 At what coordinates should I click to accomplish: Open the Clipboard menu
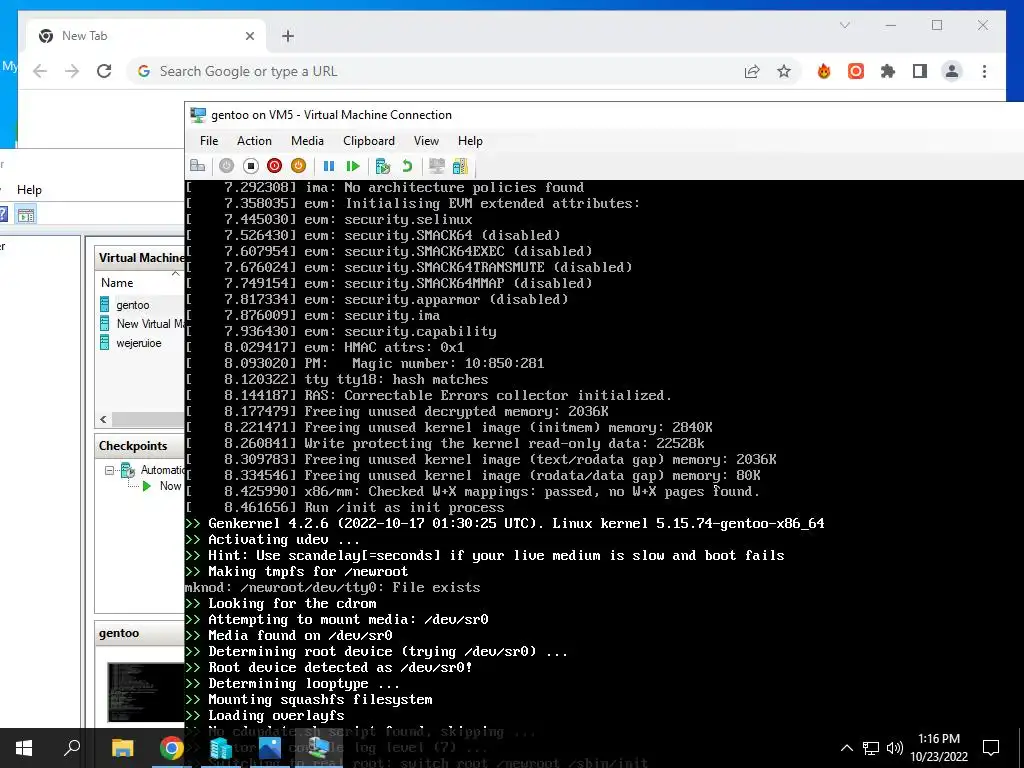click(x=369, y=141)
